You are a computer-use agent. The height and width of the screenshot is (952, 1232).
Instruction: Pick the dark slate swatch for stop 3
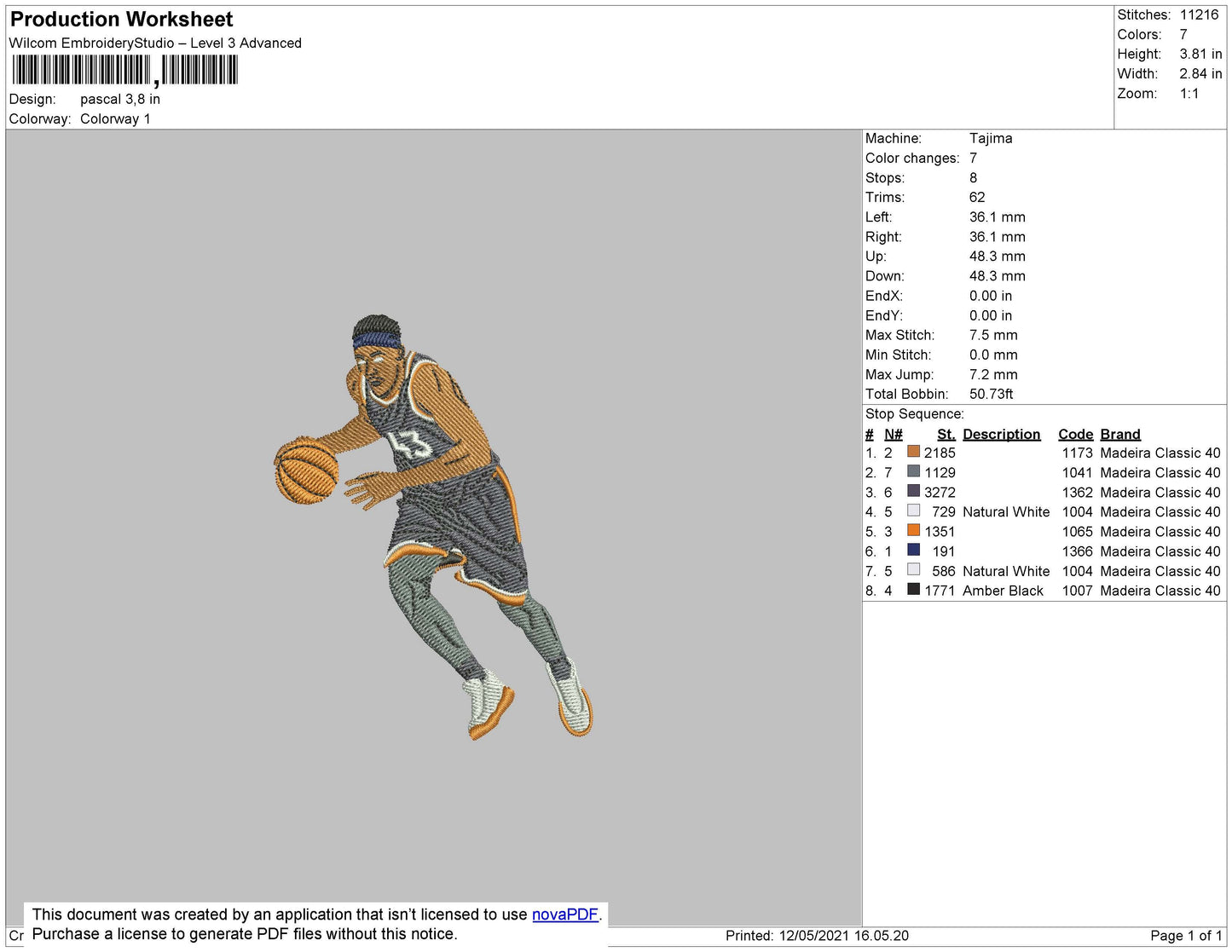(913, 491)
